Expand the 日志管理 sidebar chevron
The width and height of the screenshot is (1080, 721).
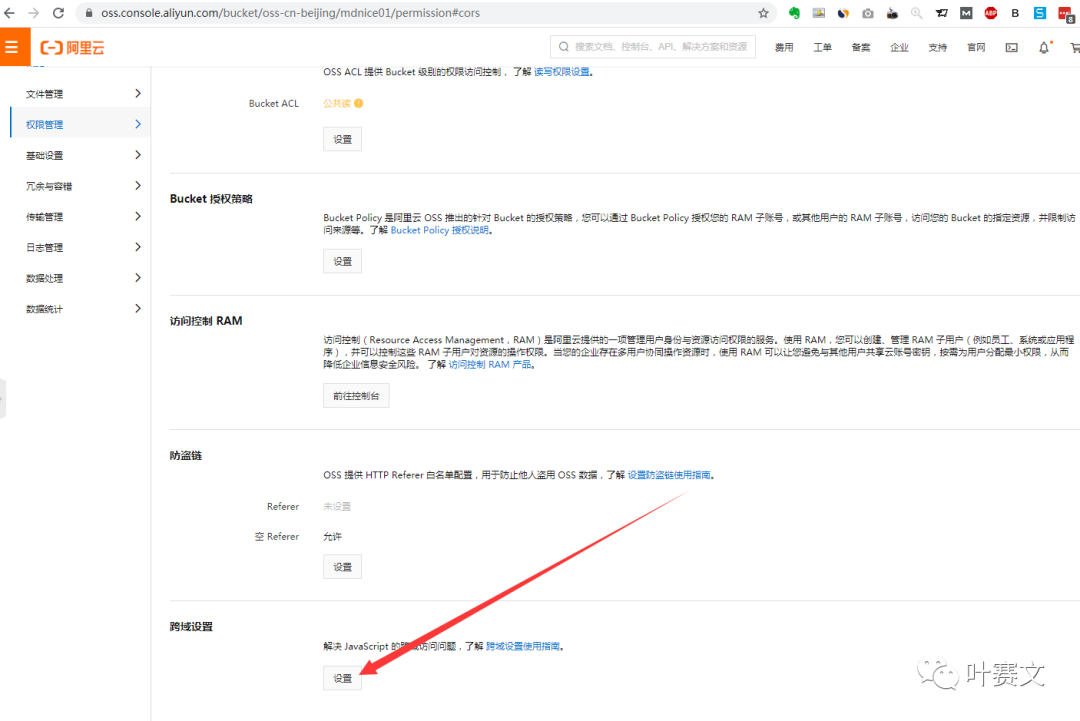pyautogui.click(x=138, y=247)
